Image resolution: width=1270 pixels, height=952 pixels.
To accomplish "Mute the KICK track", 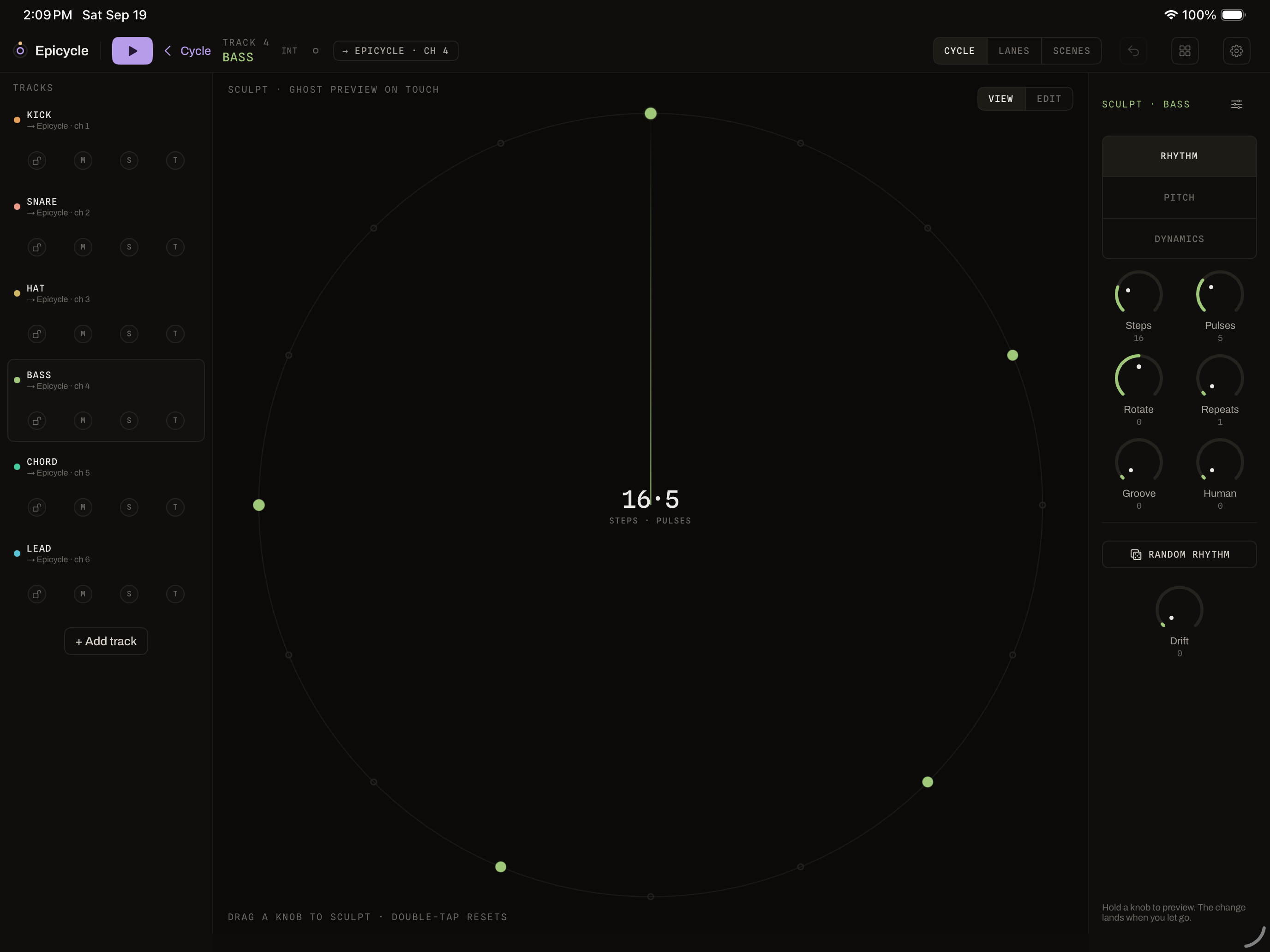I will (83, 161).
